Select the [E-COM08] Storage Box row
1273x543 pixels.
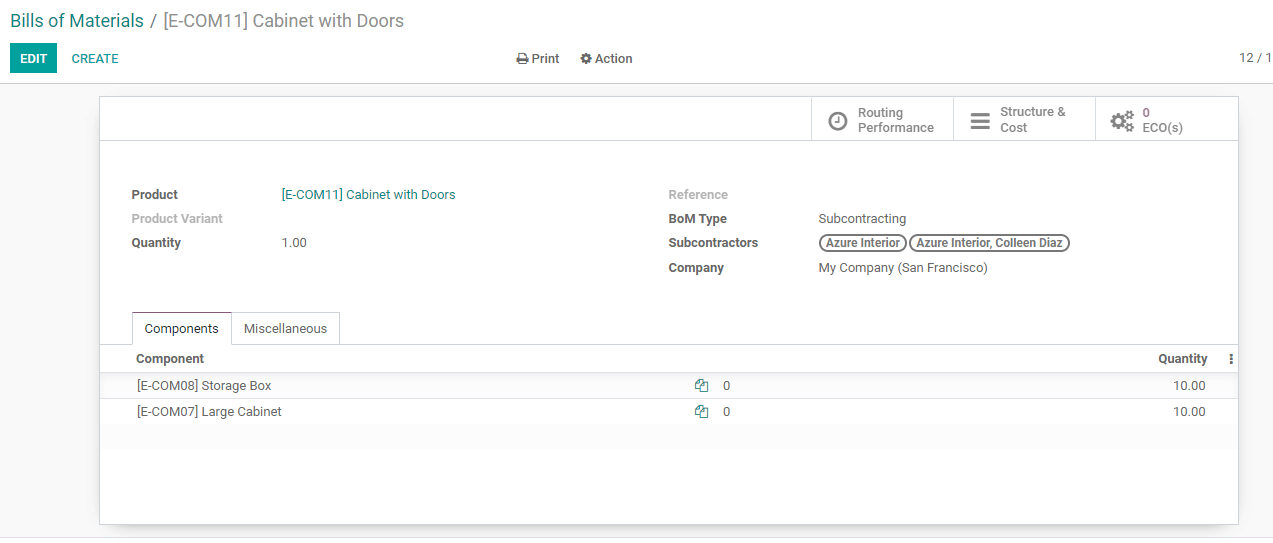668,386
